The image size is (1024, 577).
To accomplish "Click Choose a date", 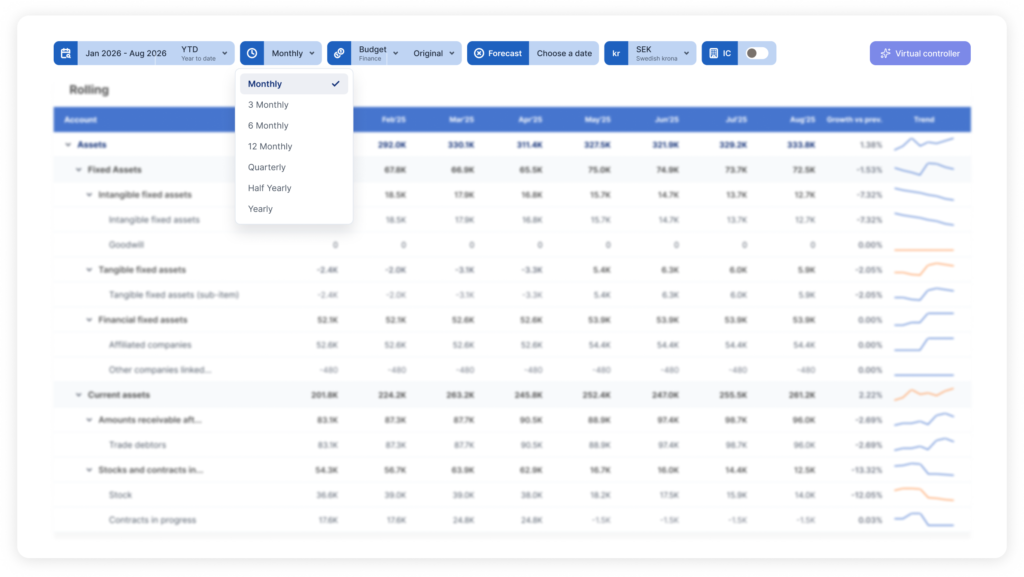I will pos(564,54).
